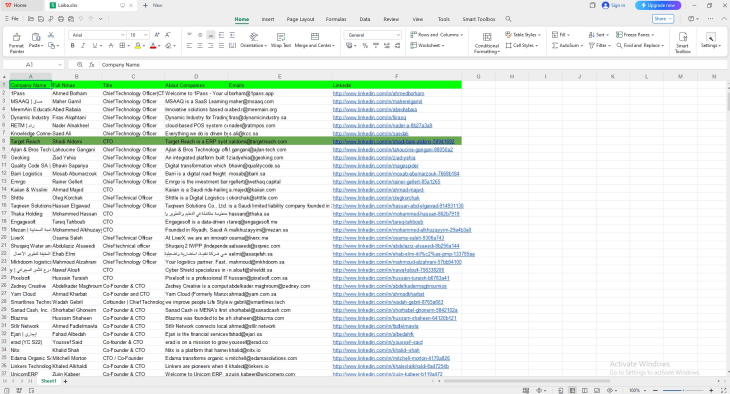Click the Open folder icon in quick access
The height and width of the screenshot is (394, 730).
tap(31, 19)
